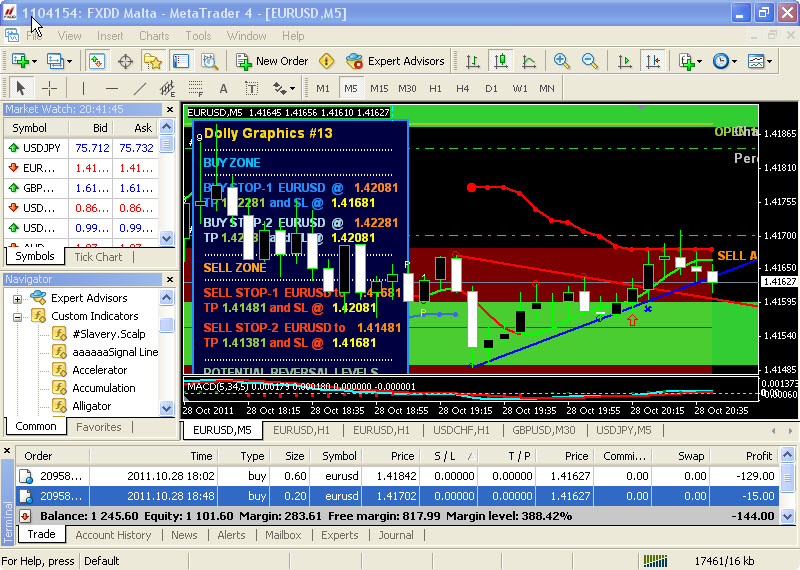Switch to Bar Chart display
Screen dimensions: 800x570
[x=472, y=61]
